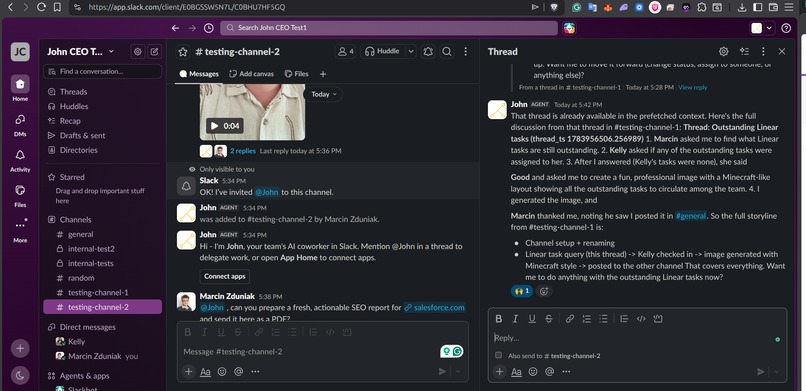
Task: Toggle bold in thread reply toolbar
Action: tap(498, 319)
